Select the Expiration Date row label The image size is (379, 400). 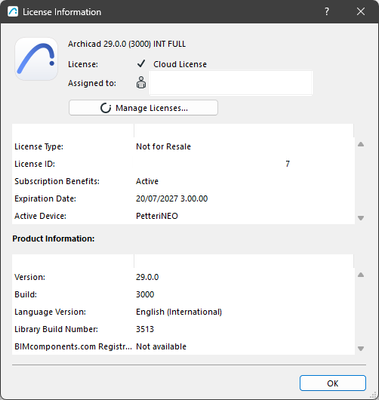click(45, 199)
